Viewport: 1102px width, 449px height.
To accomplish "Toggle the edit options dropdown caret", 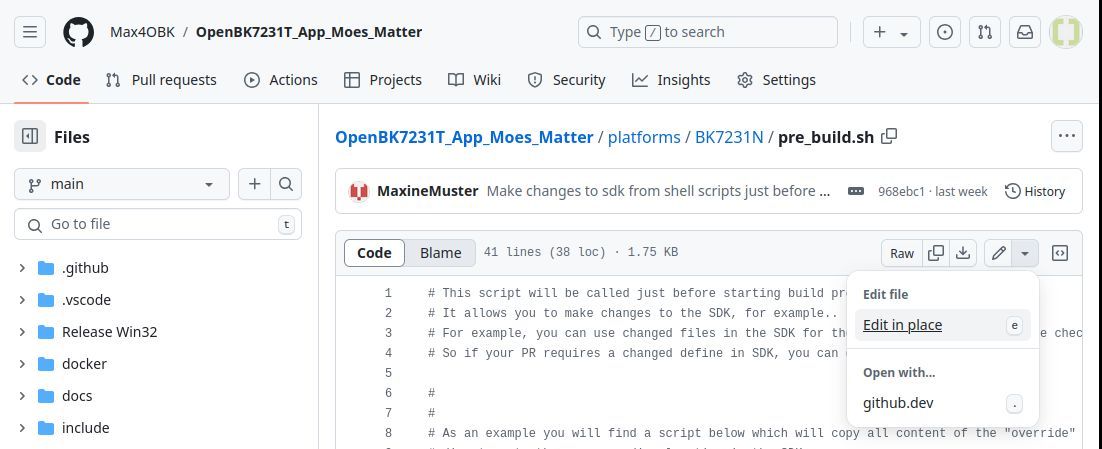I will pyautogui.click(x=1025, y=253).
